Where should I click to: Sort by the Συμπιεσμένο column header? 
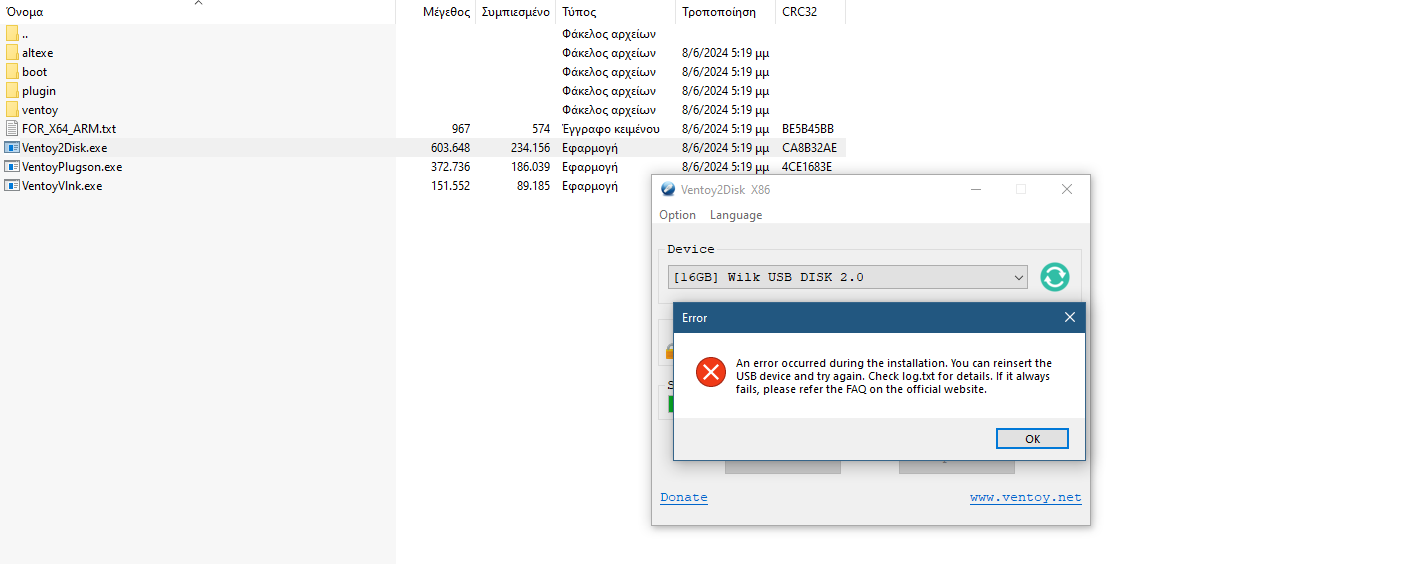click(x=515, y=12)
